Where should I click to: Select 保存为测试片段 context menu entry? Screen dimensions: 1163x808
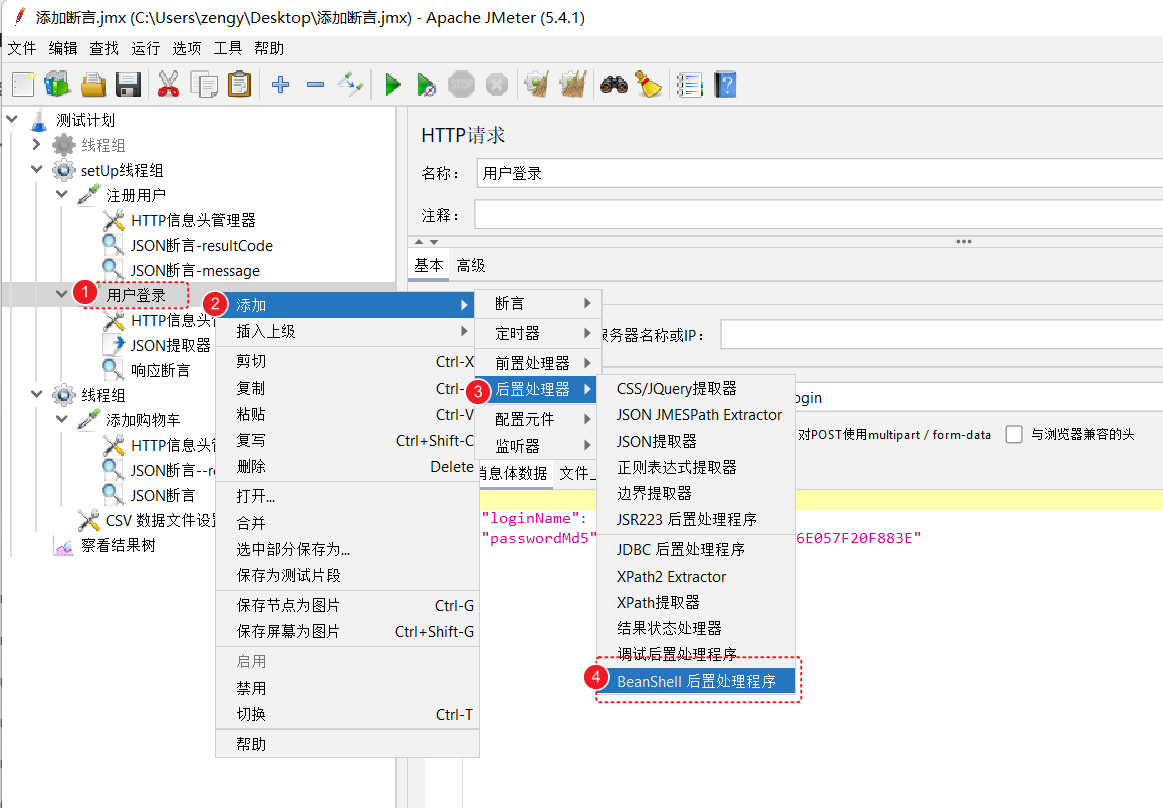point(347,575)
